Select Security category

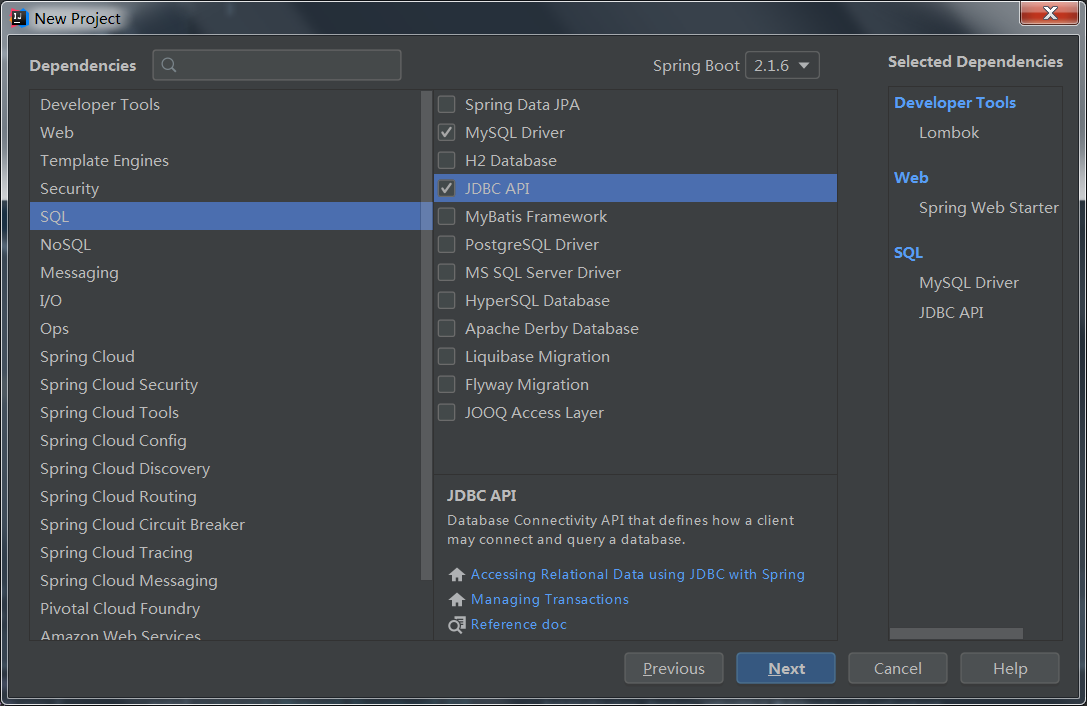tap(225, 189)
